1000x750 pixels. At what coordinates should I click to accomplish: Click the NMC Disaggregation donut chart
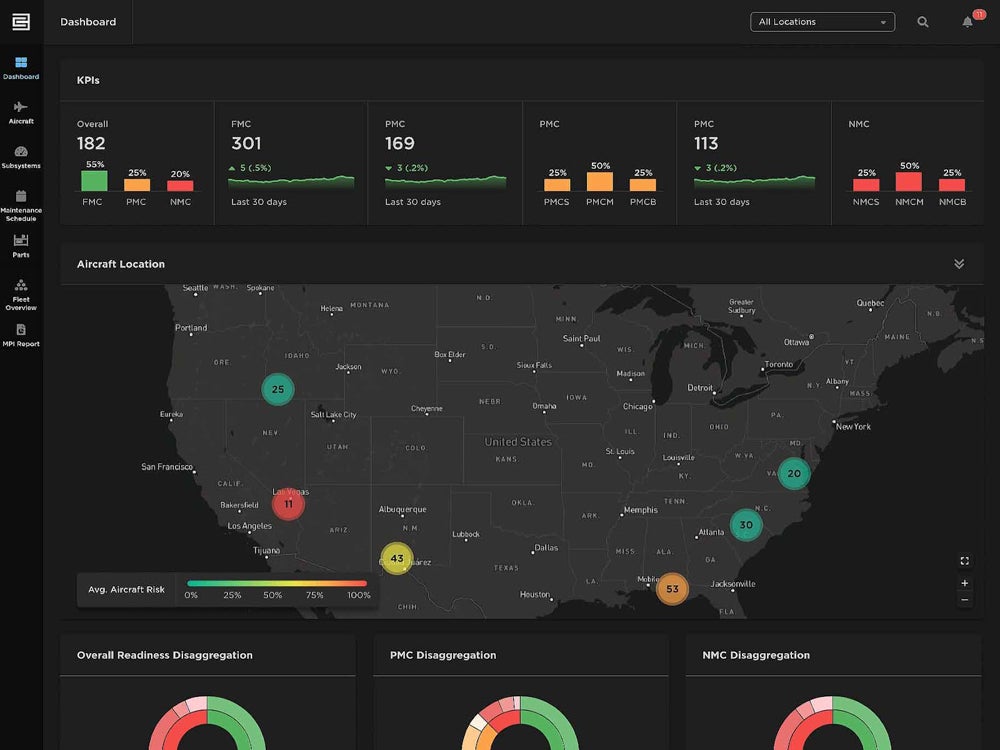832,723
